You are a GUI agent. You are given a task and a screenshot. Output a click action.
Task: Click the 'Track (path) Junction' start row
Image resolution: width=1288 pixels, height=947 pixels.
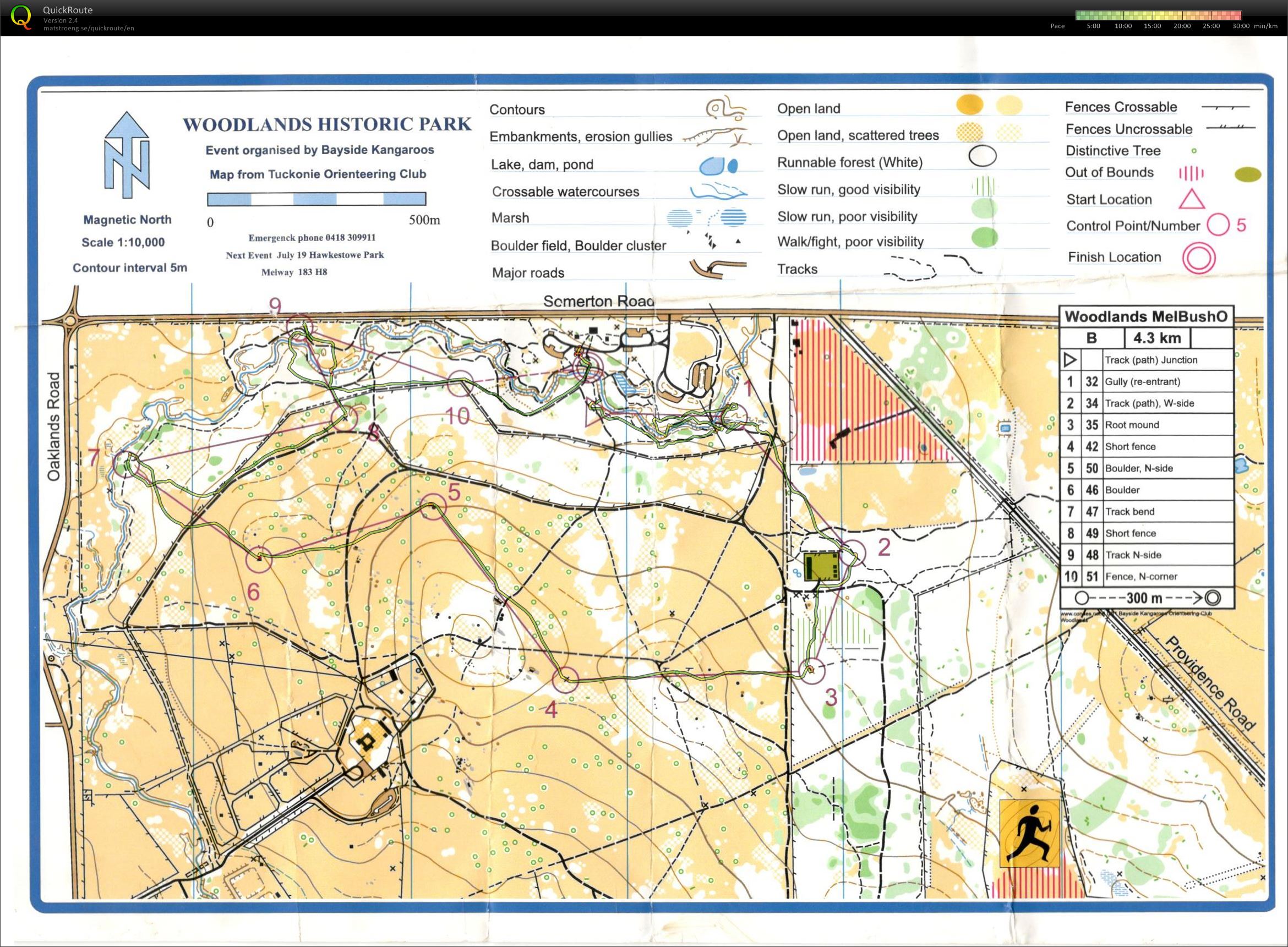pyautogui.click(x=1147, y=360)
